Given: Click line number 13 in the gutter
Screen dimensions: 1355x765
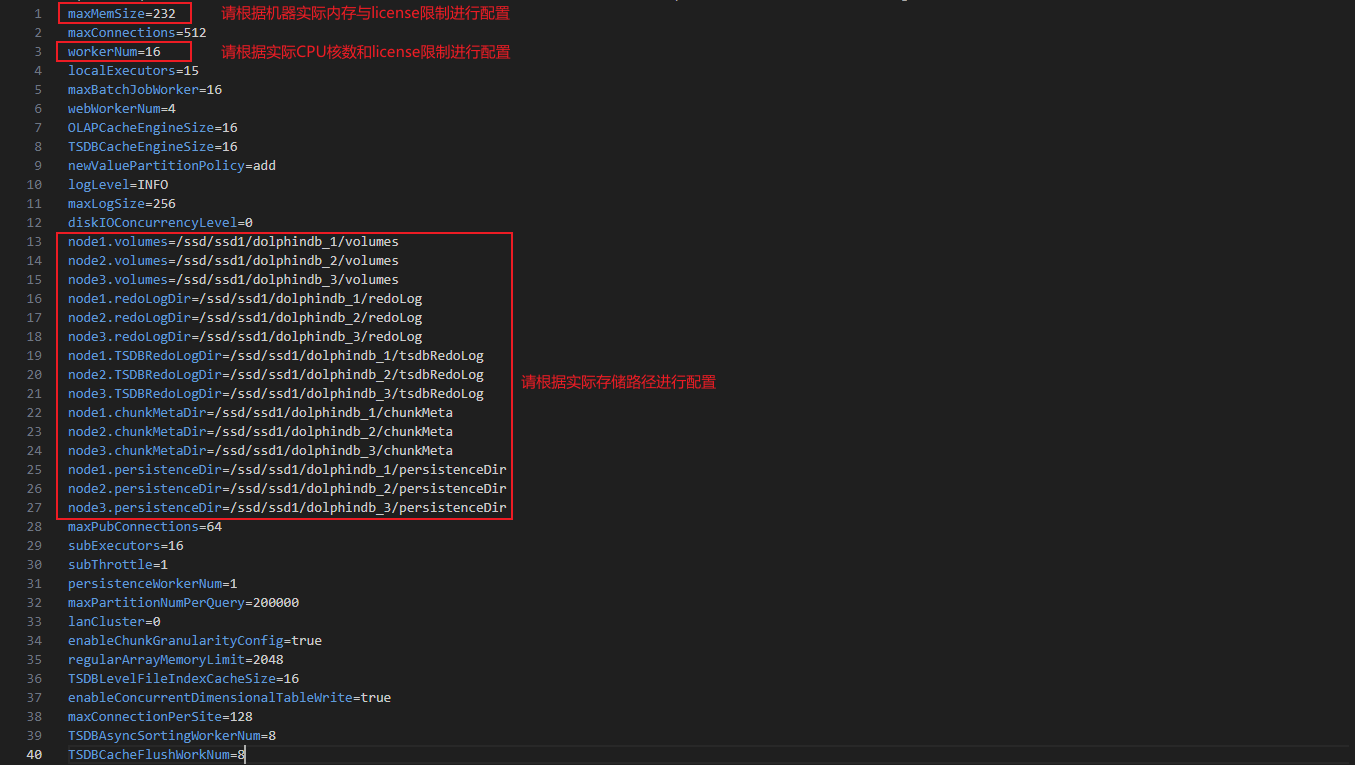Looking at the screenshot, I should (x=34, y=242).
